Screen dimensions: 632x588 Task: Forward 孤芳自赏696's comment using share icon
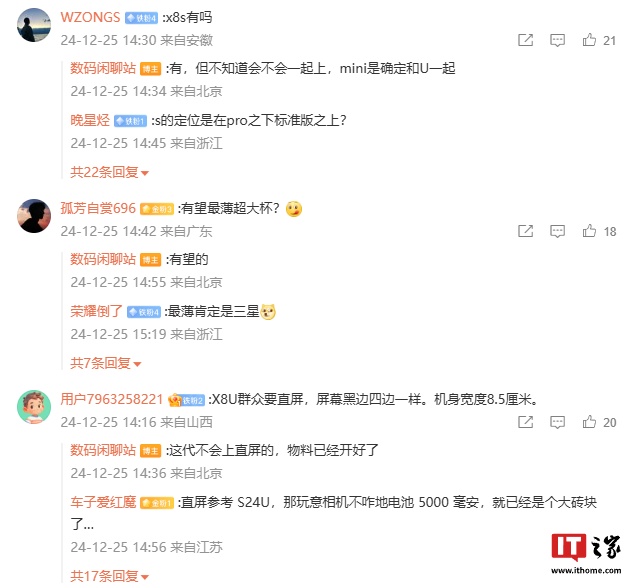[x=526, y=231]
